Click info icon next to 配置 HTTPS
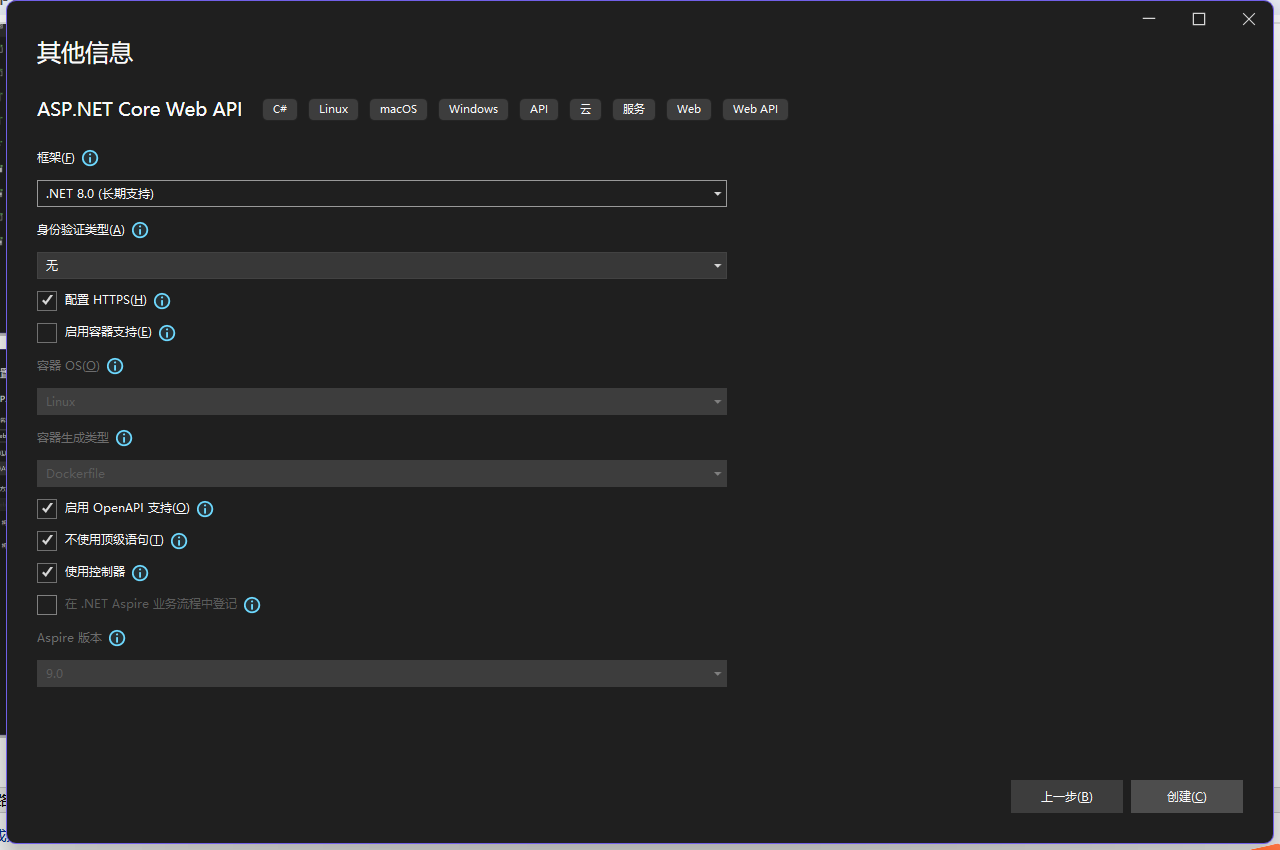Image resolution: width=1280 pixels, height=850 pixels. pyautogui.click(x=162, y=301)
